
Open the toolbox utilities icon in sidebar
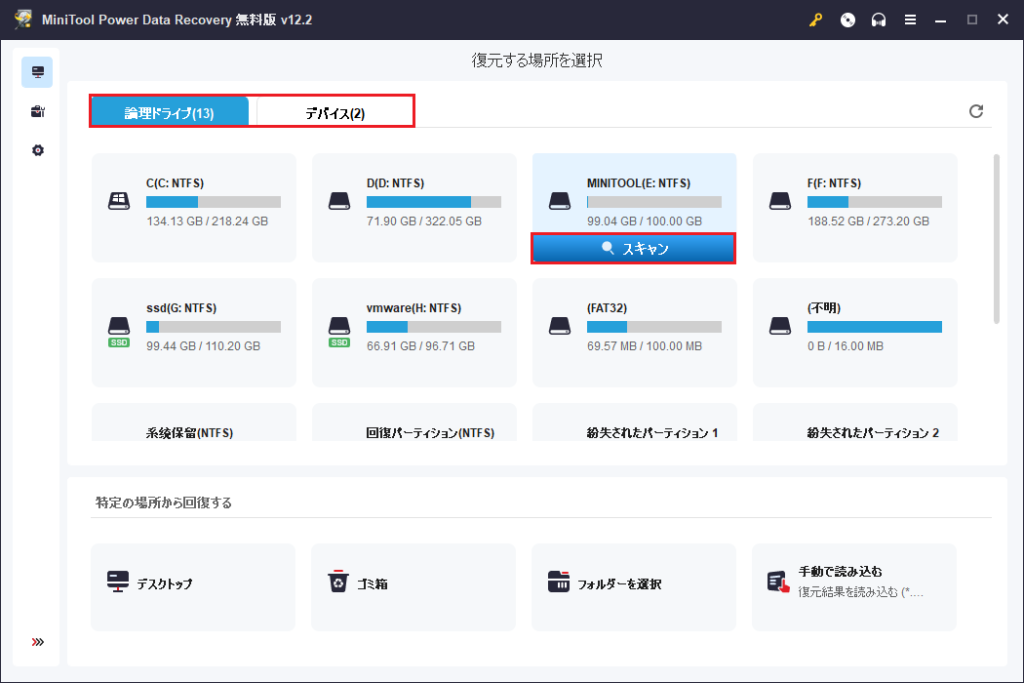coord(38,111)
